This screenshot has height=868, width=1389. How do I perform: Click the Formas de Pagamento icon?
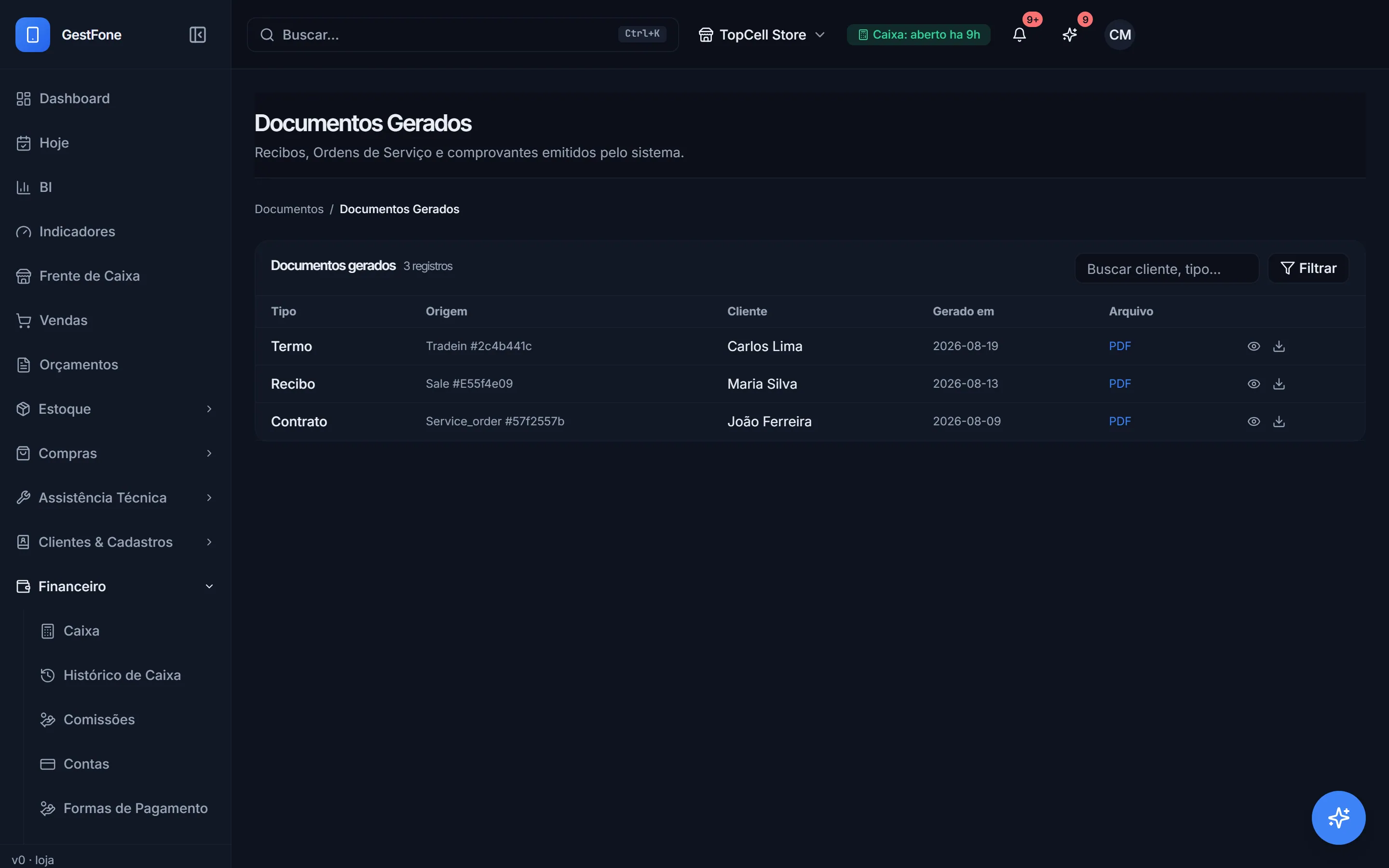pos(48,808)
